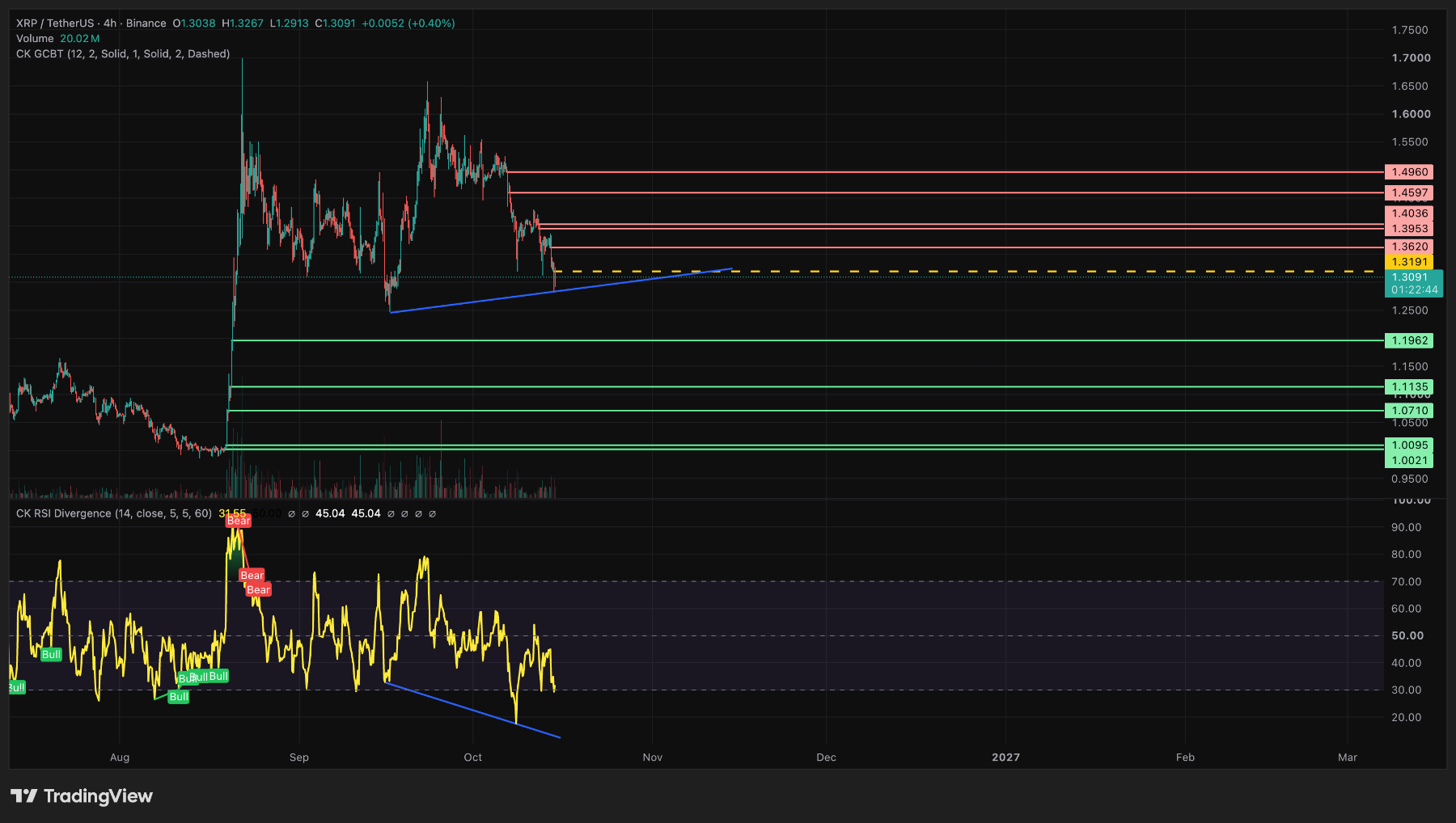Click the bar countdown 01:22:44

[x=1414, y=290]
